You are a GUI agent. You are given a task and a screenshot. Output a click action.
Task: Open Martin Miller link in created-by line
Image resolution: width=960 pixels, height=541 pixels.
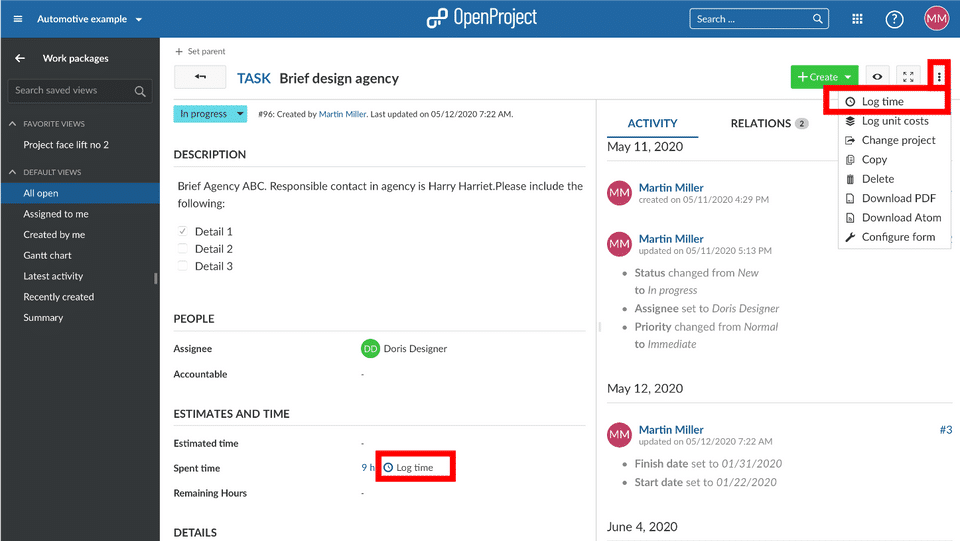point(342,114)
